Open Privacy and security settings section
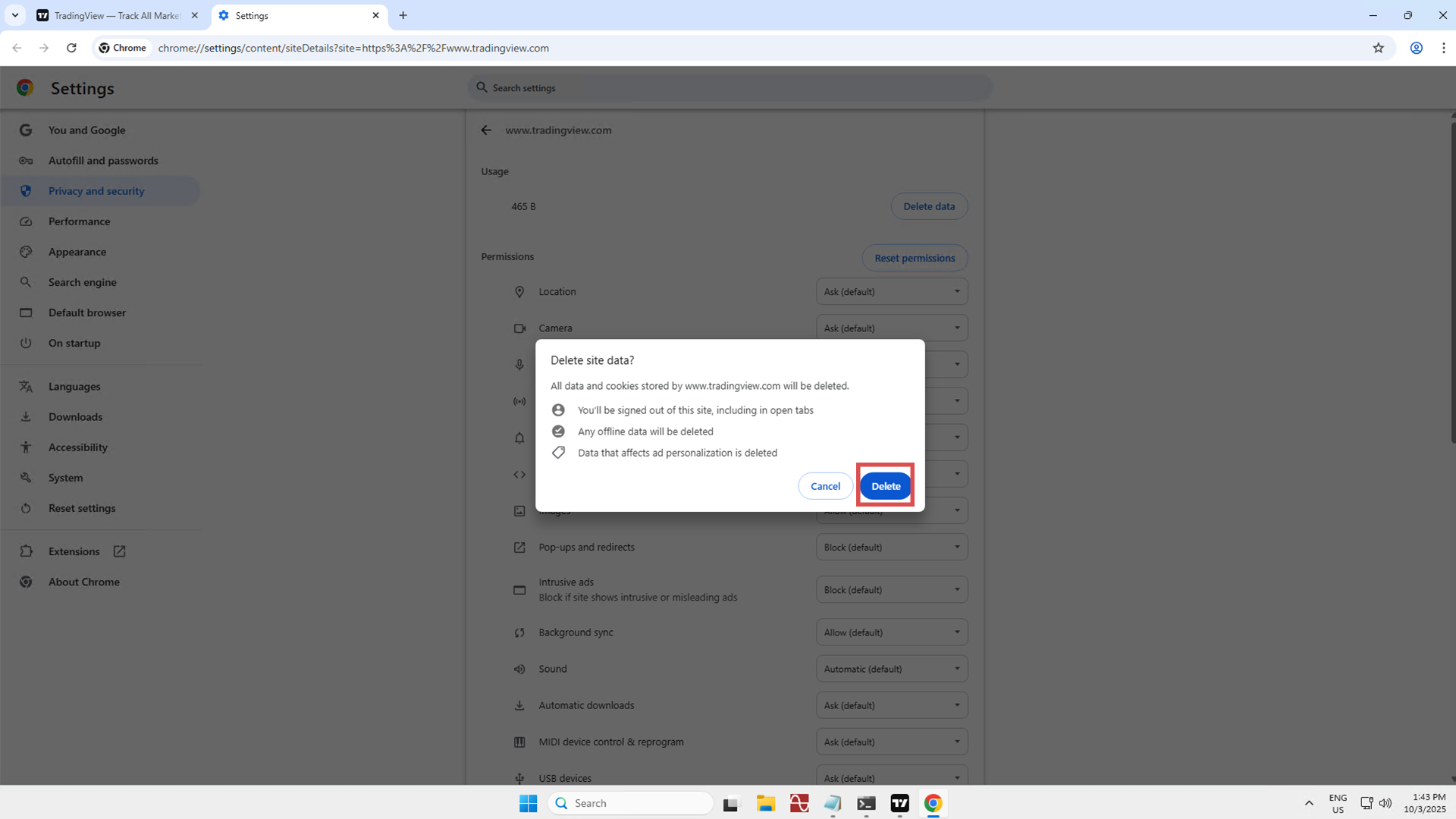Image resolution: width=1456 pixels, height=819 pixels. 96,191
